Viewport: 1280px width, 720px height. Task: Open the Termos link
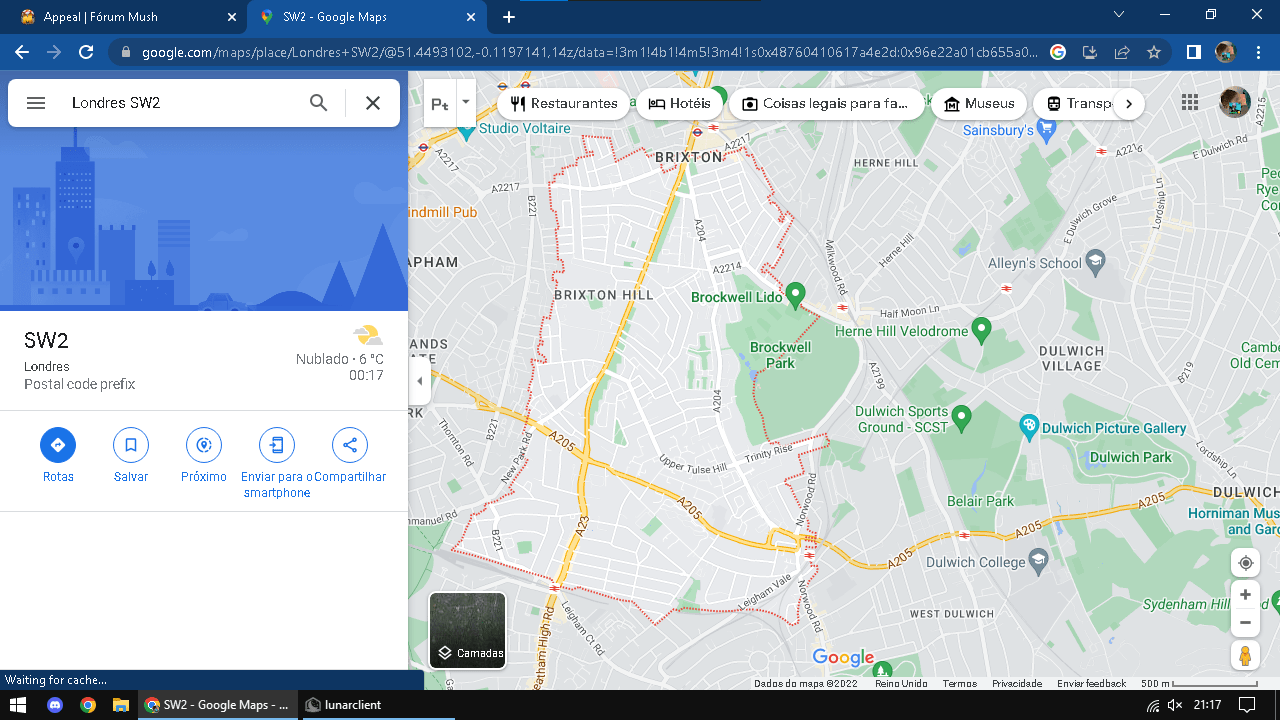pos(959,684)
